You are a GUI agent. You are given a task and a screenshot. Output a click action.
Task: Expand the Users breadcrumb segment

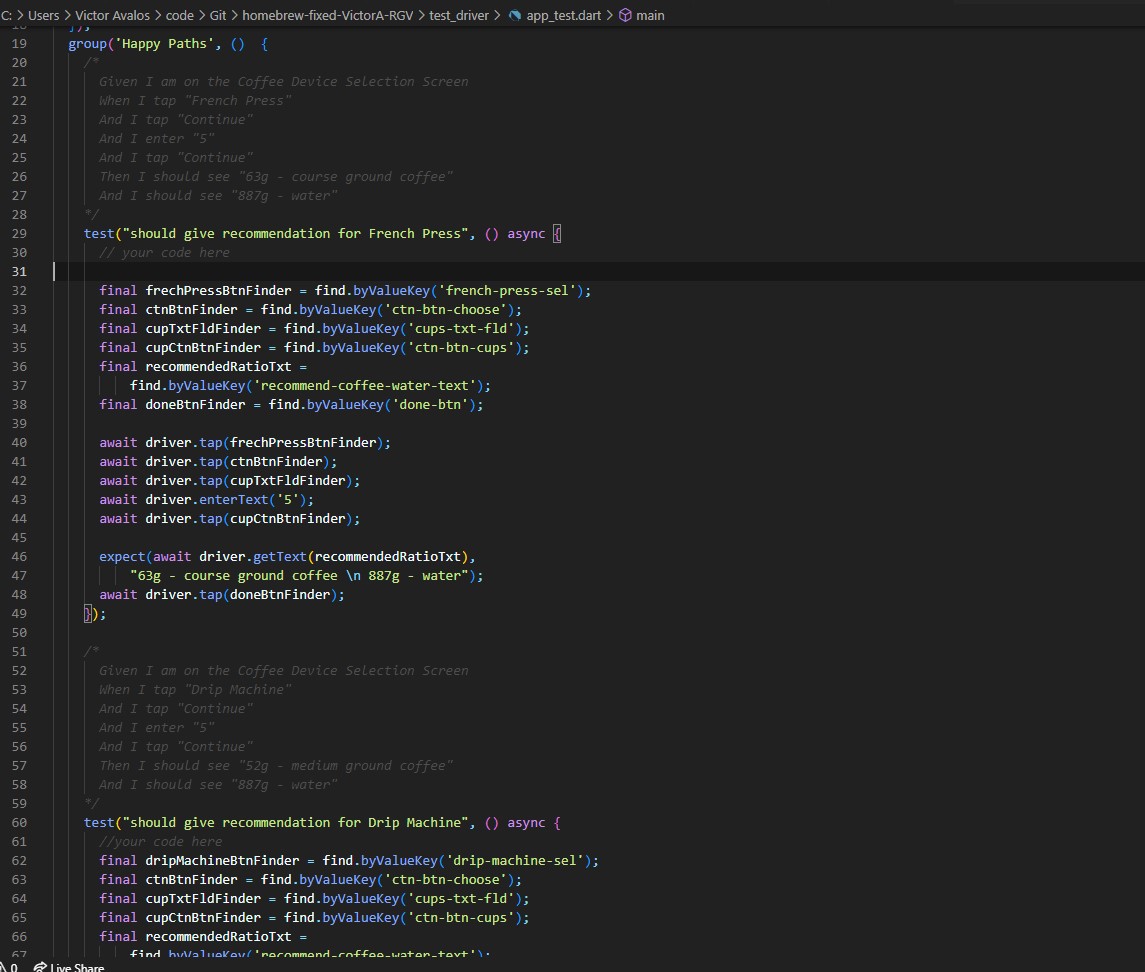click(x=43, y=16)
